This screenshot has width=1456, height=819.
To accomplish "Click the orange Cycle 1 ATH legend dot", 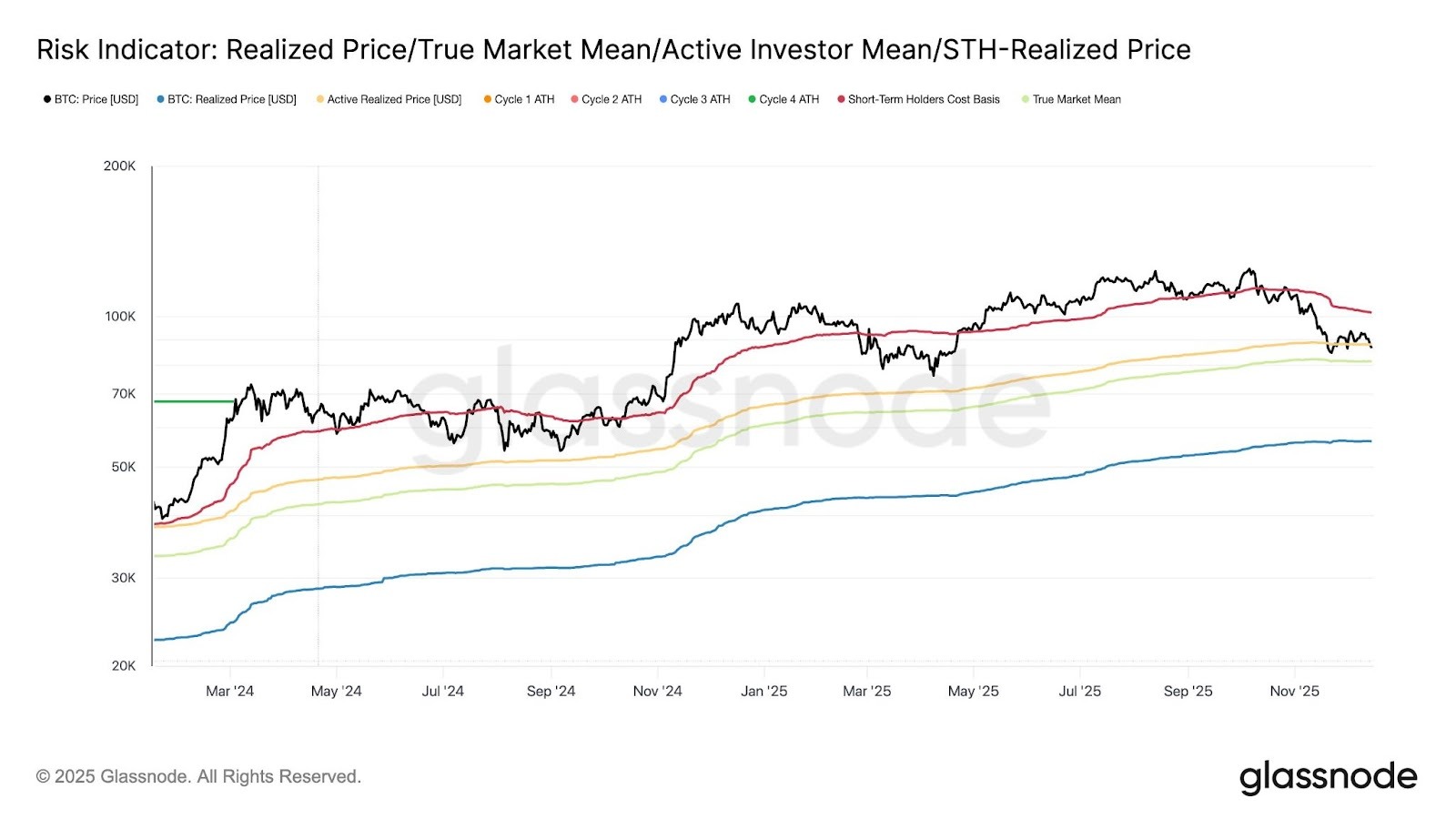I will pos(488,99).
